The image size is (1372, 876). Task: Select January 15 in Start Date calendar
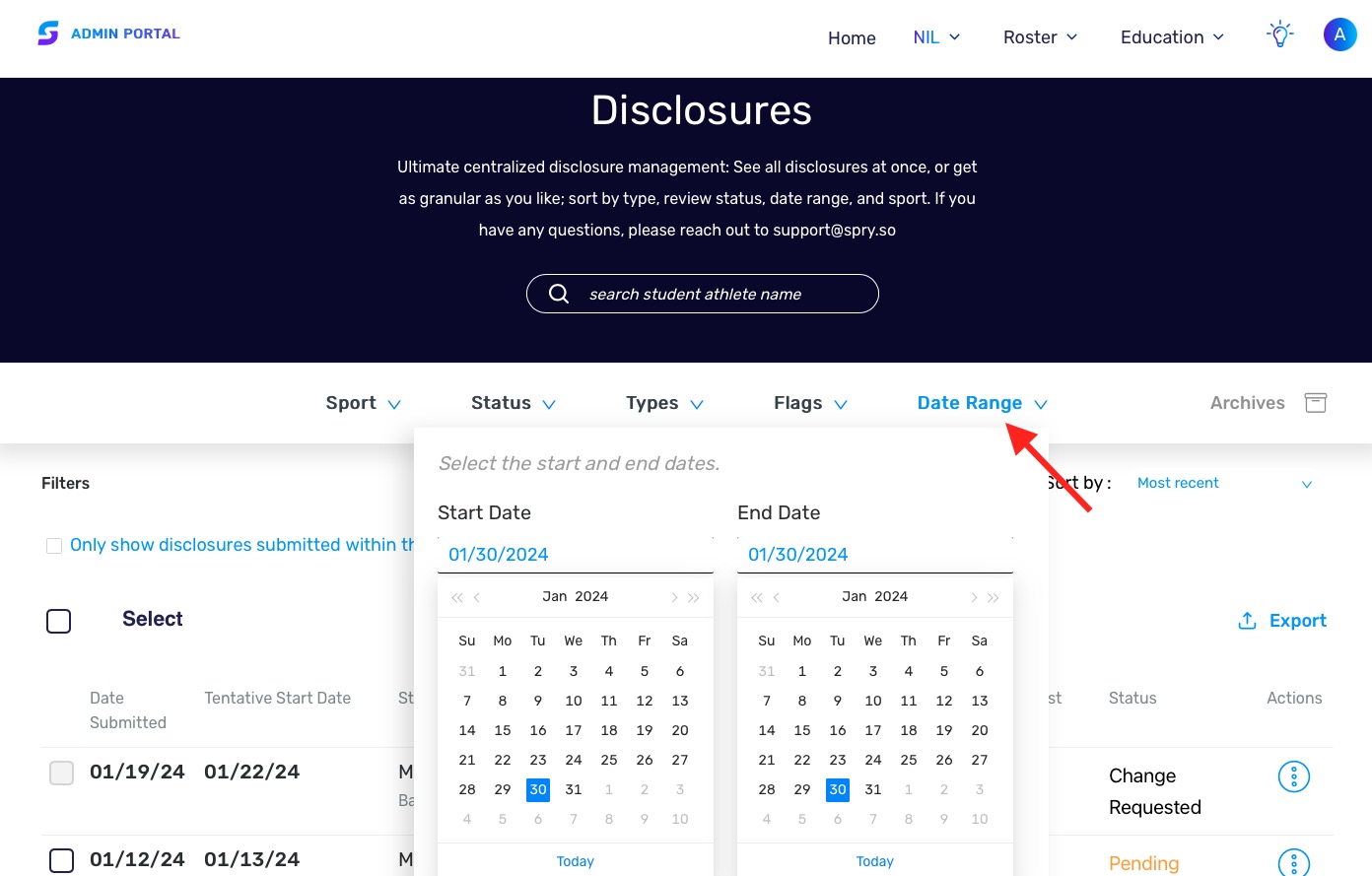click(503, 730)
